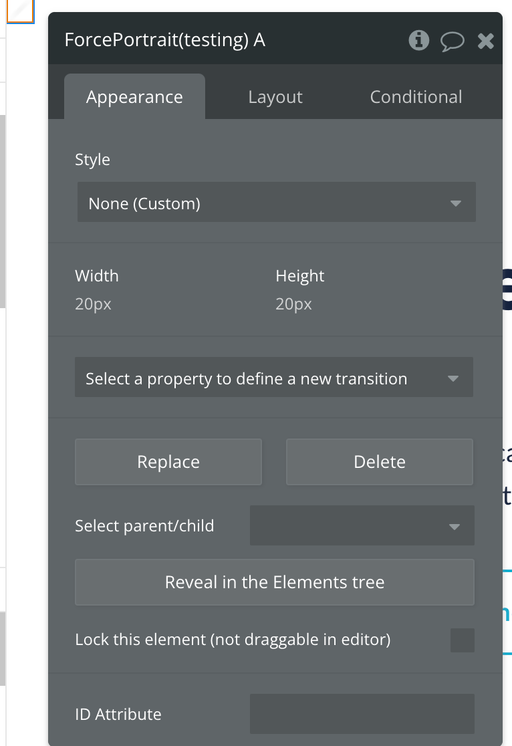
Task: Expand the new transition property dropdown
Action: tap(274, 377)
